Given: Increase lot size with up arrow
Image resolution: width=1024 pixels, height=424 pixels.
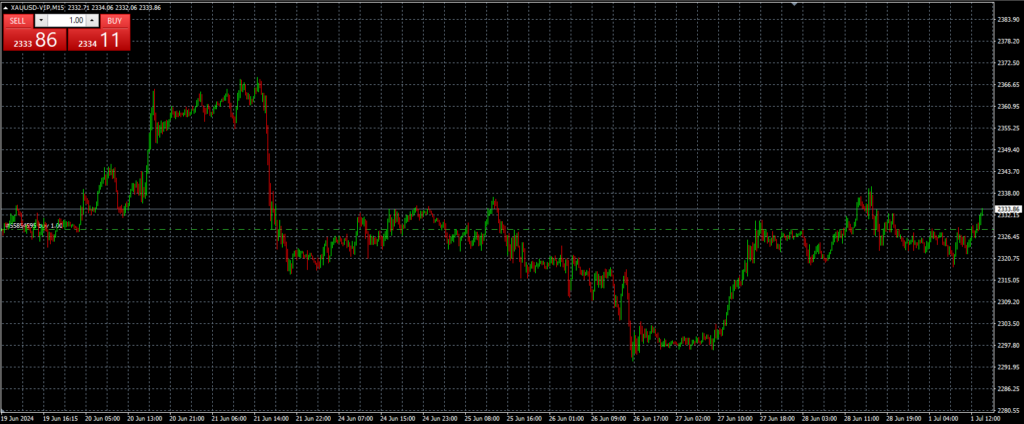Looking at the screenshot, I should [x=92, y=20].
